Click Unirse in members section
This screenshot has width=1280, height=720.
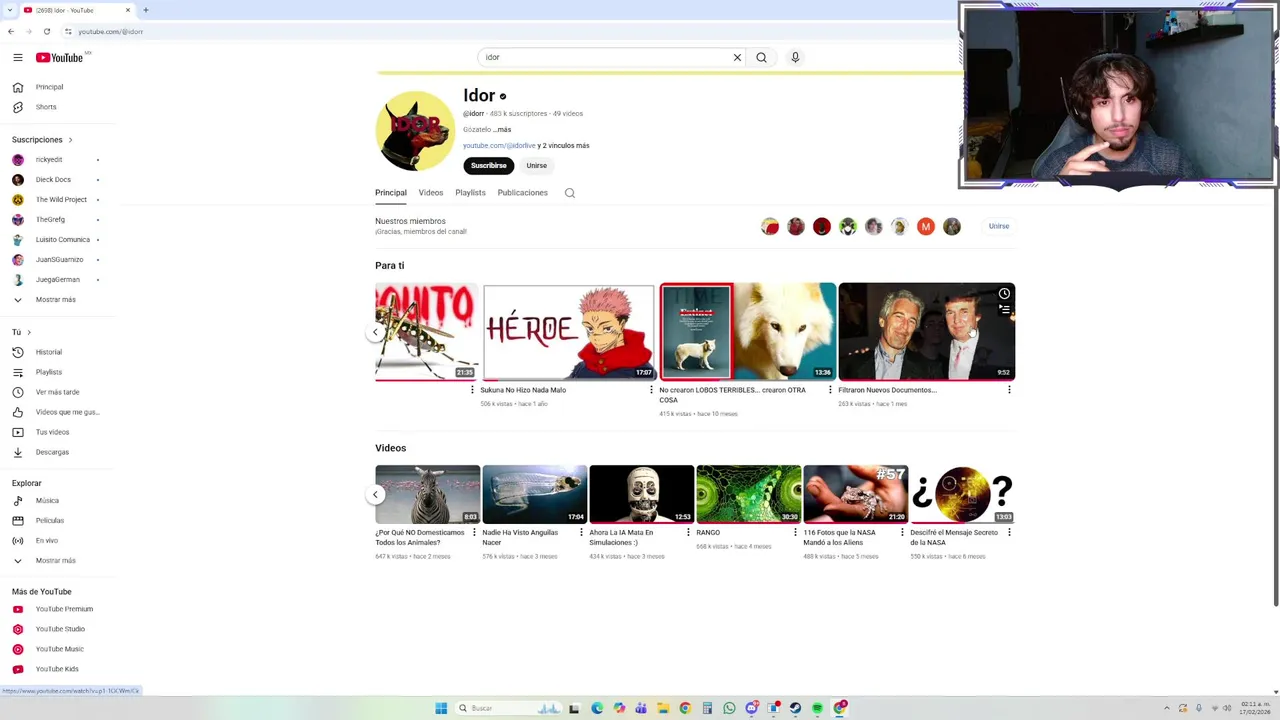click(999, 226)
